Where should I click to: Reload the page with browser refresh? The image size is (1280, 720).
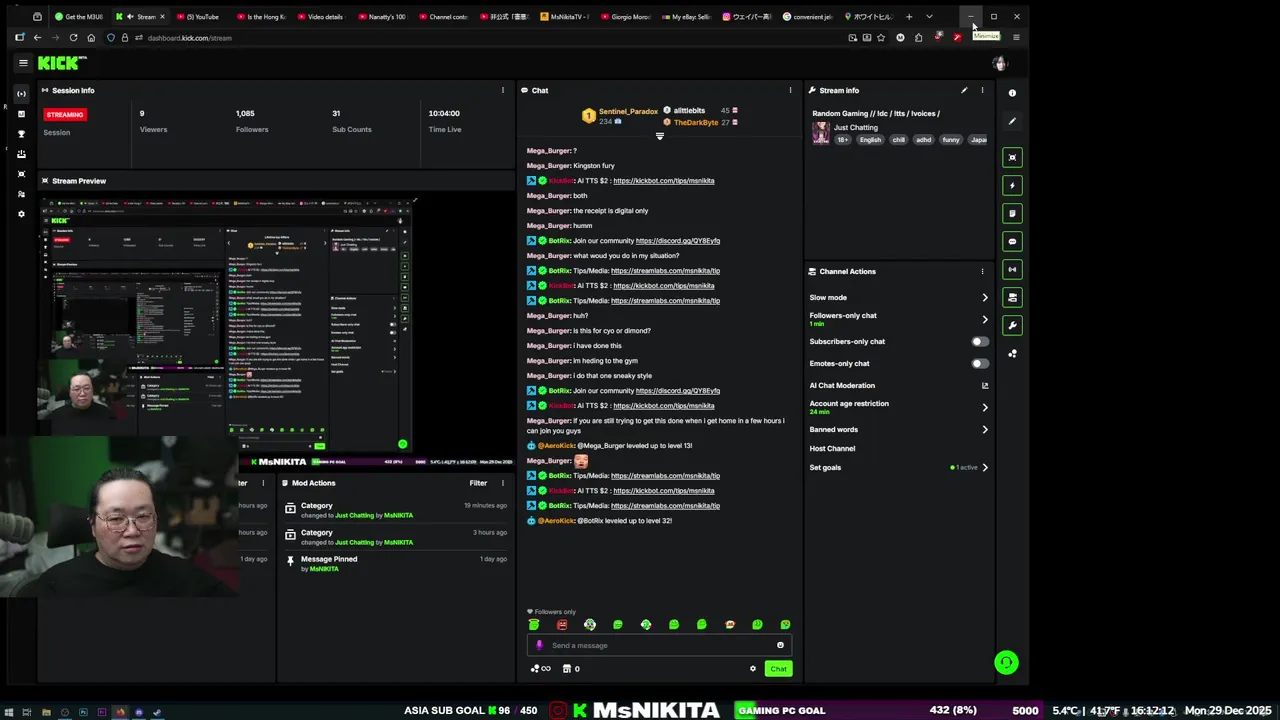point(73,38)
